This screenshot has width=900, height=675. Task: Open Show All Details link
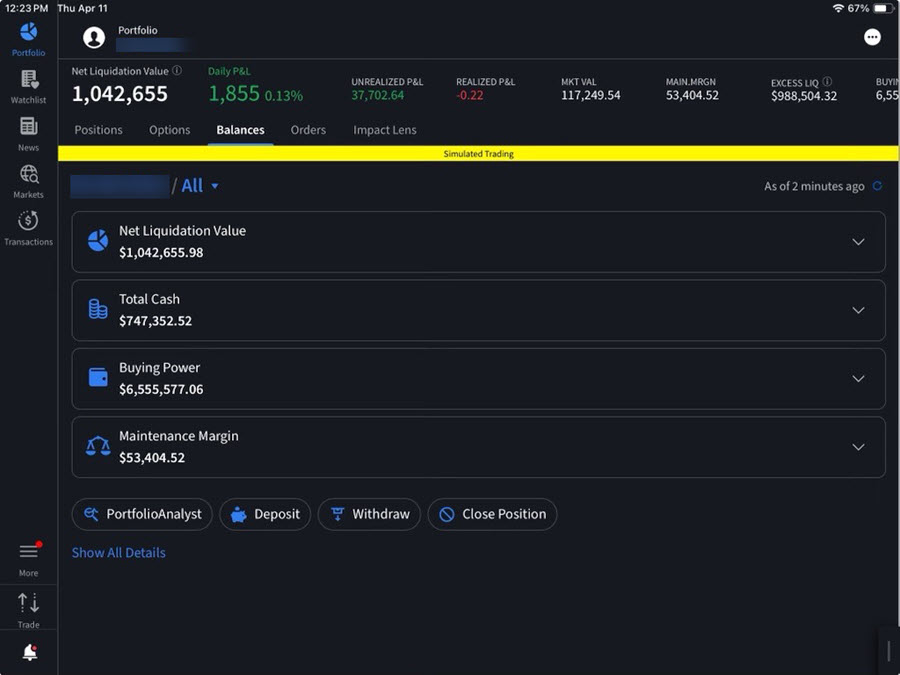(x=119, y=553)
